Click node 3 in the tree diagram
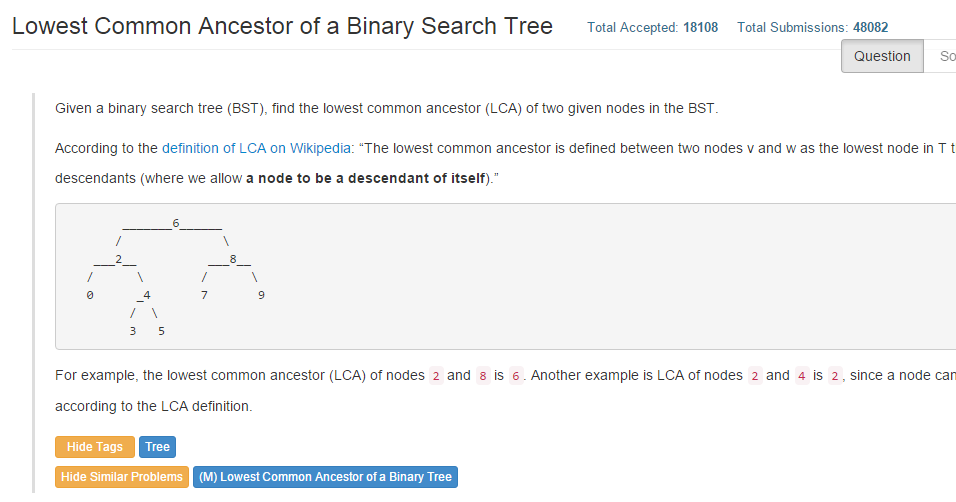This screenshot has height=502, width=956. point(133,330)
